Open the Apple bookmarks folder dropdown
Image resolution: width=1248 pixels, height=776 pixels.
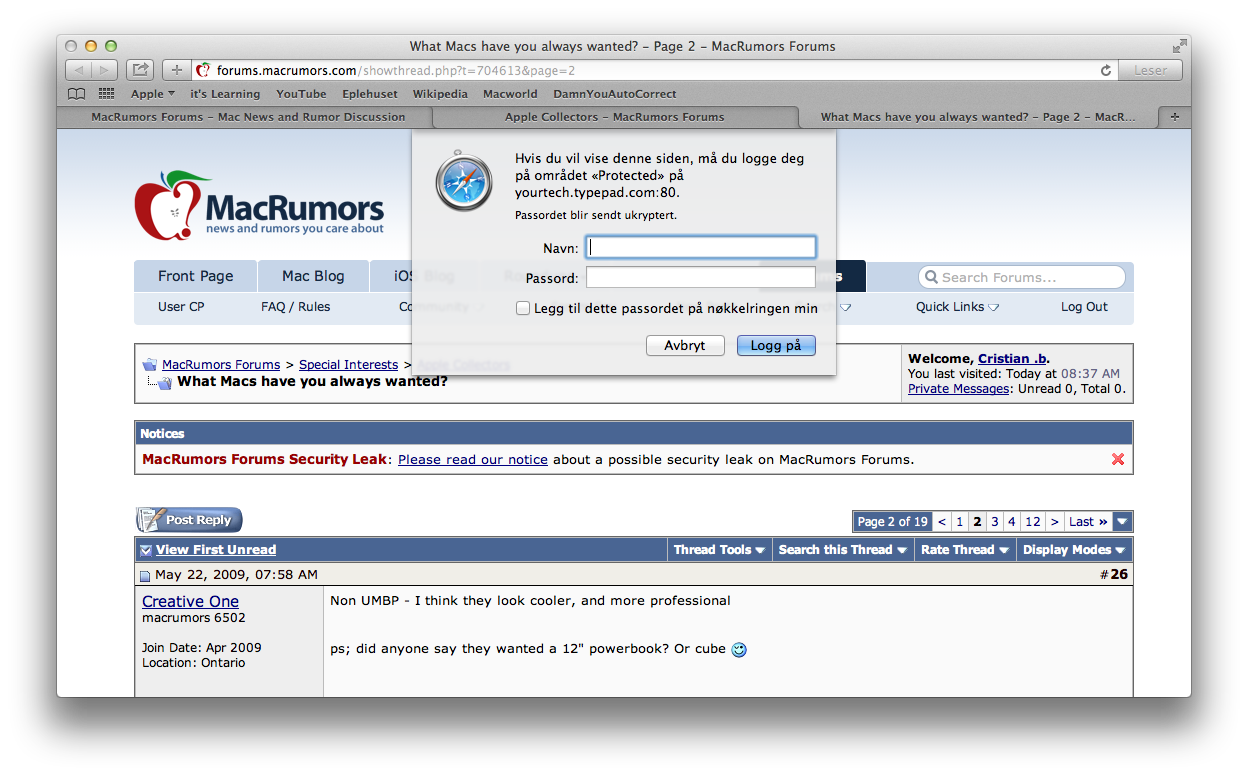click(153, 94)
